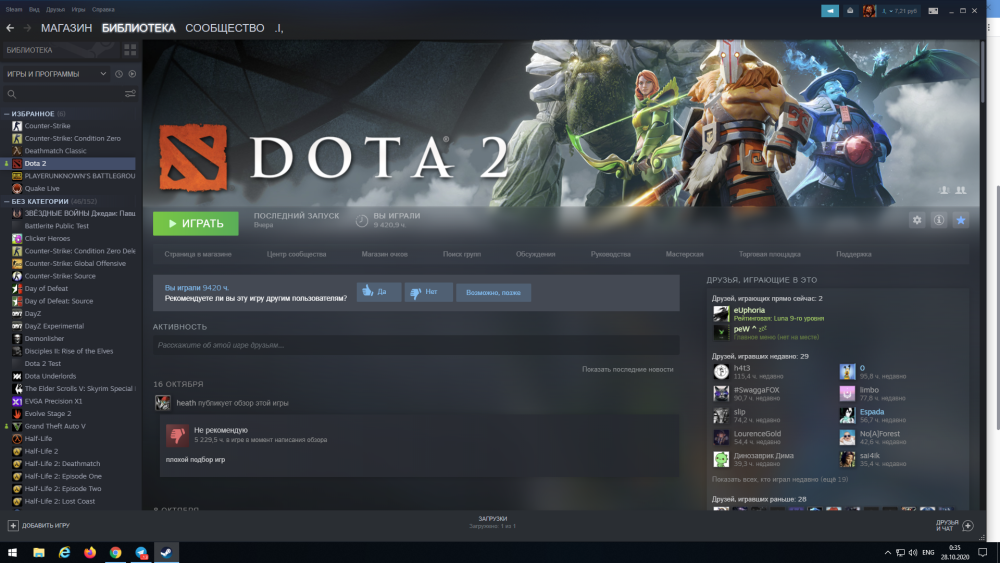Click the library search field
The height and width of the screenshot is (563, 1000).
click(x=64, y=94)
